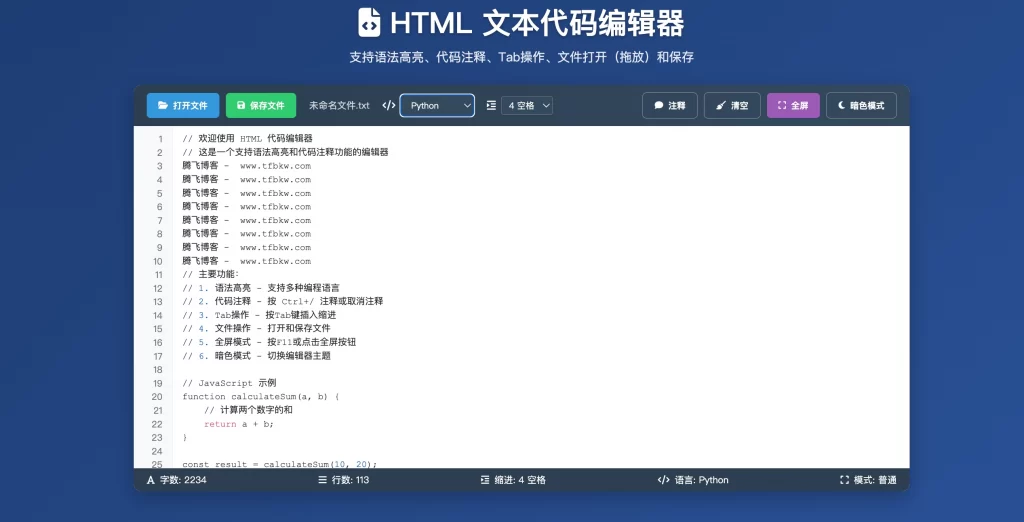The width and height of the screenshot is (1024, 522).
Task: Open a file with 打开文件 button
Action: click(x=183, y=105)
